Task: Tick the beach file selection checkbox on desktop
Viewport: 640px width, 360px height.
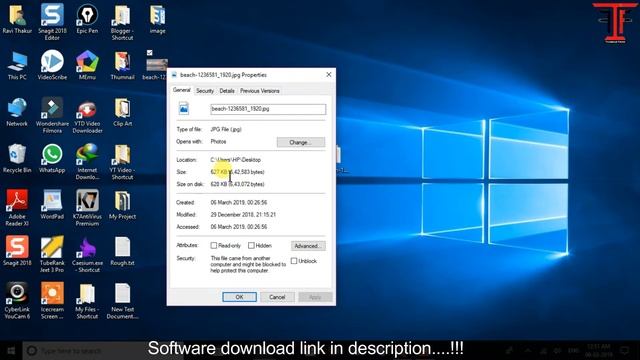Action: [x=150, y=53]
